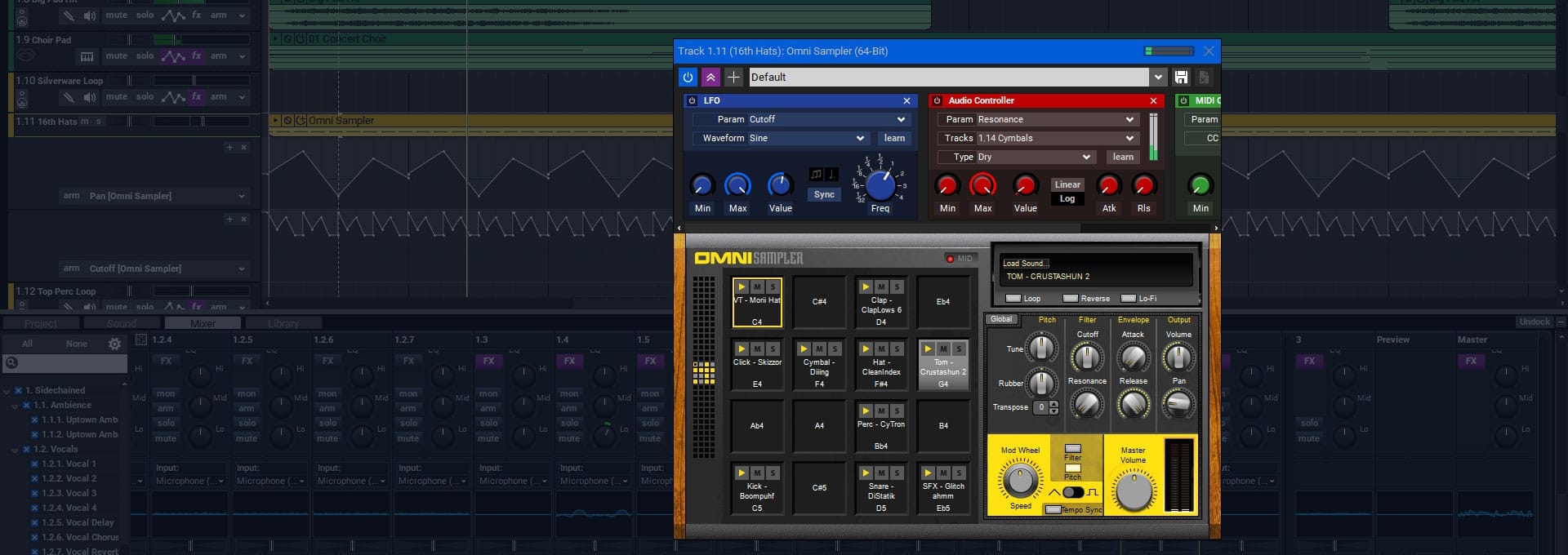The width and height of the screenshot is (1568, 555).
Task: Flip the mod wheel waveform shape switch
Action: tap(1073, 492)
